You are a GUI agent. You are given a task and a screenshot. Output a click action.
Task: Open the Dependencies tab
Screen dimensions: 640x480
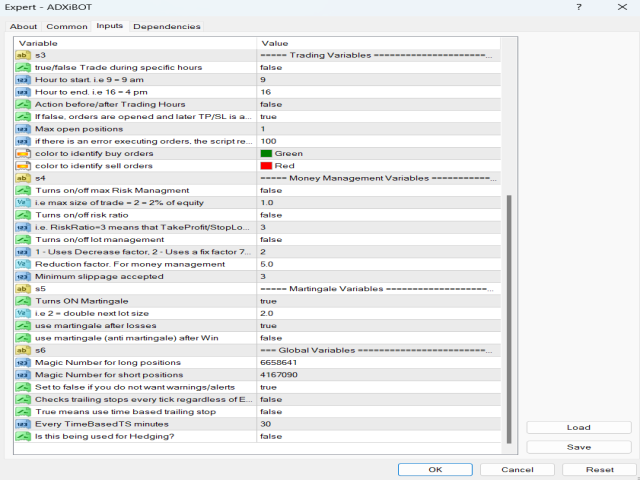coord(167,27)
